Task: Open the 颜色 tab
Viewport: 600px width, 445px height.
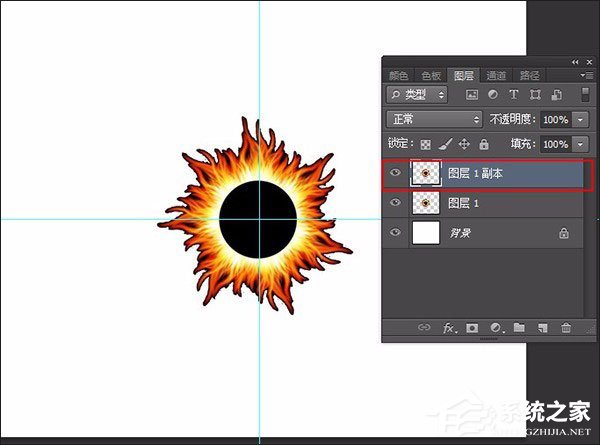Action: tap(399, 75)
